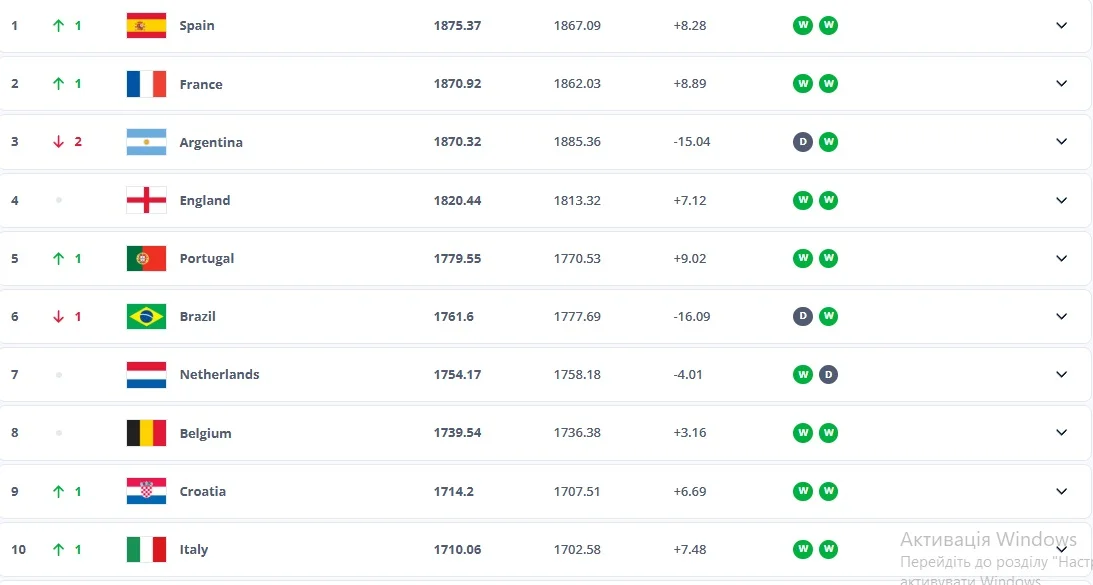Click the France flag icon

(146, 84)
